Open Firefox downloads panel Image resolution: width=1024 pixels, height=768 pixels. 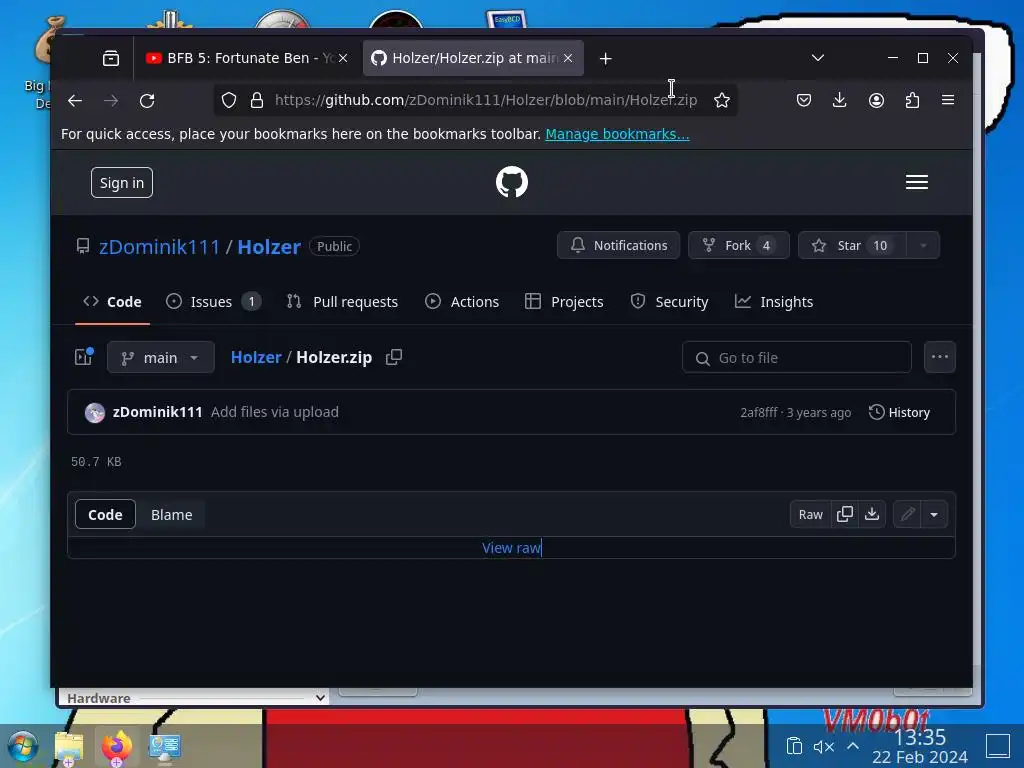pos(840,100)
